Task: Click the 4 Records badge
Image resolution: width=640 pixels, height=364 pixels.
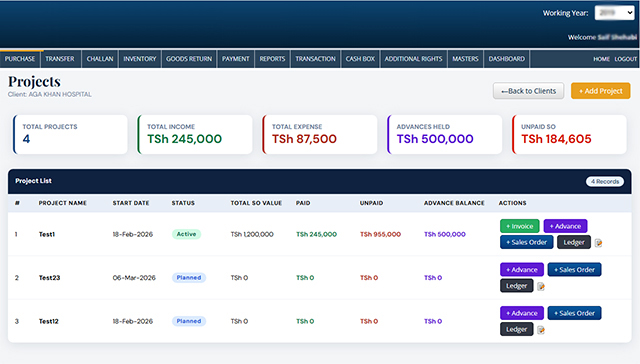Action: pyautogui.click(x=605, y=181)
